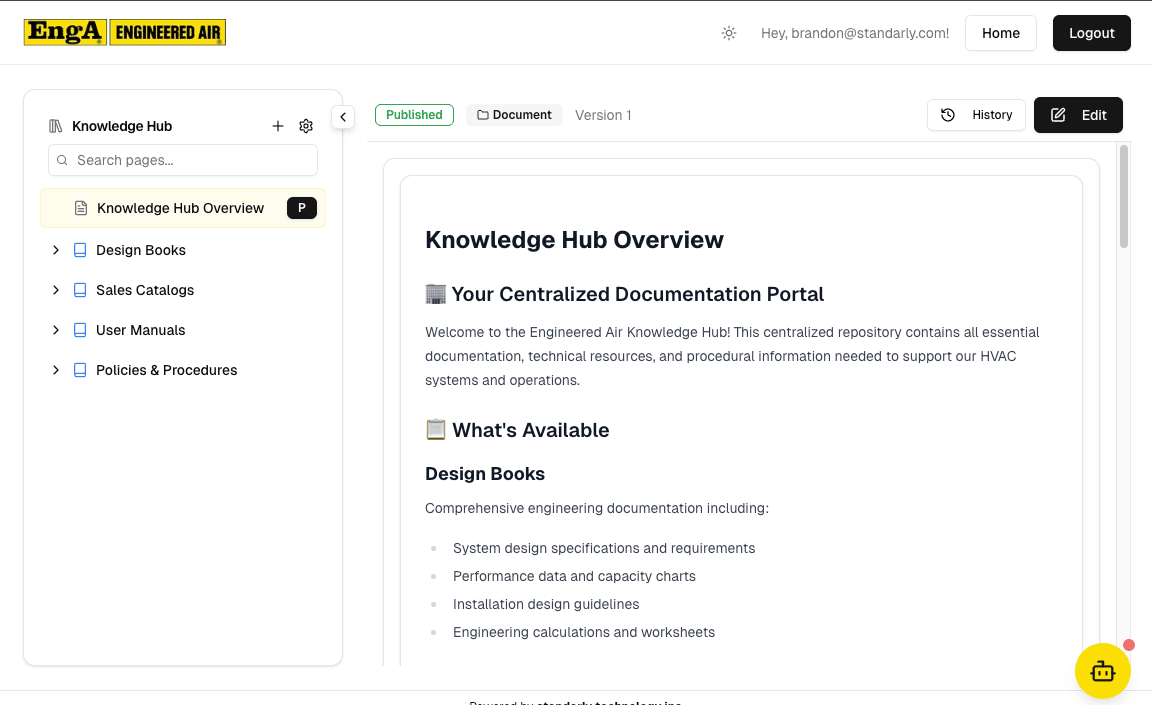Collapse the sidebar with the left chevron
1152x705 pixels.
point(343,117)
